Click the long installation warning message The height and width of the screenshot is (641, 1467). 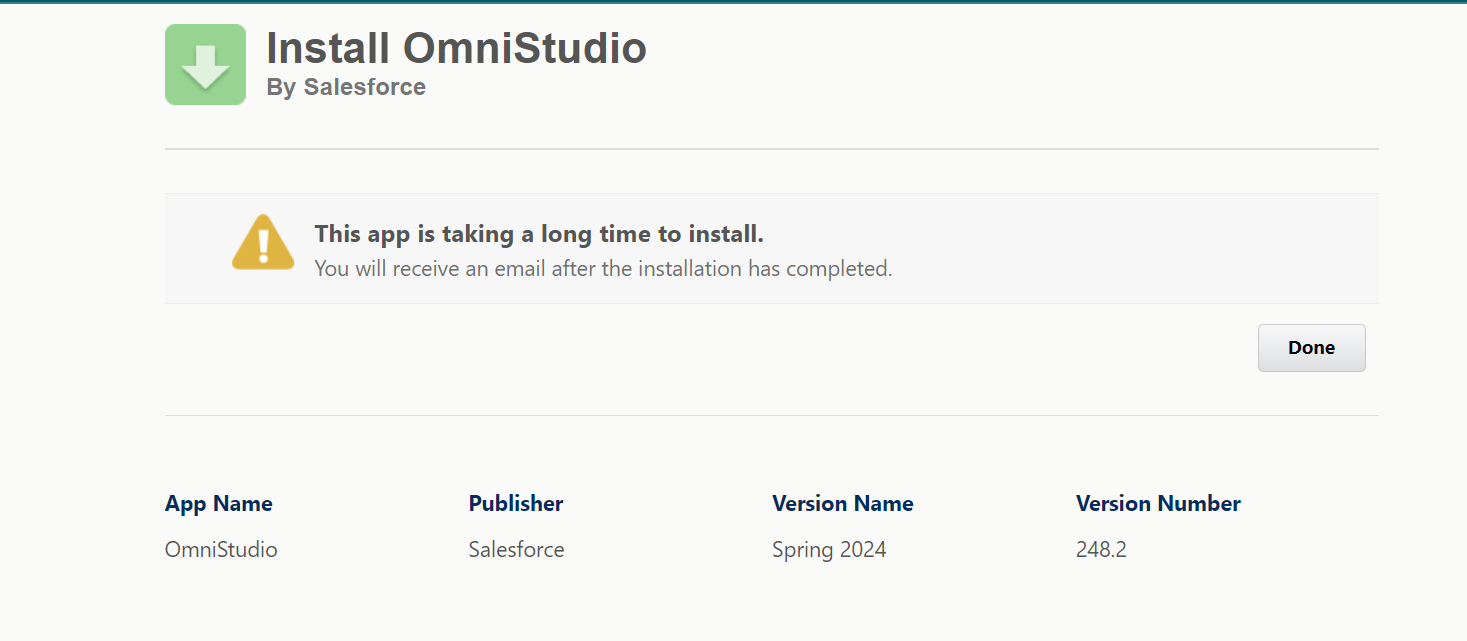click(x=539, y=233)
